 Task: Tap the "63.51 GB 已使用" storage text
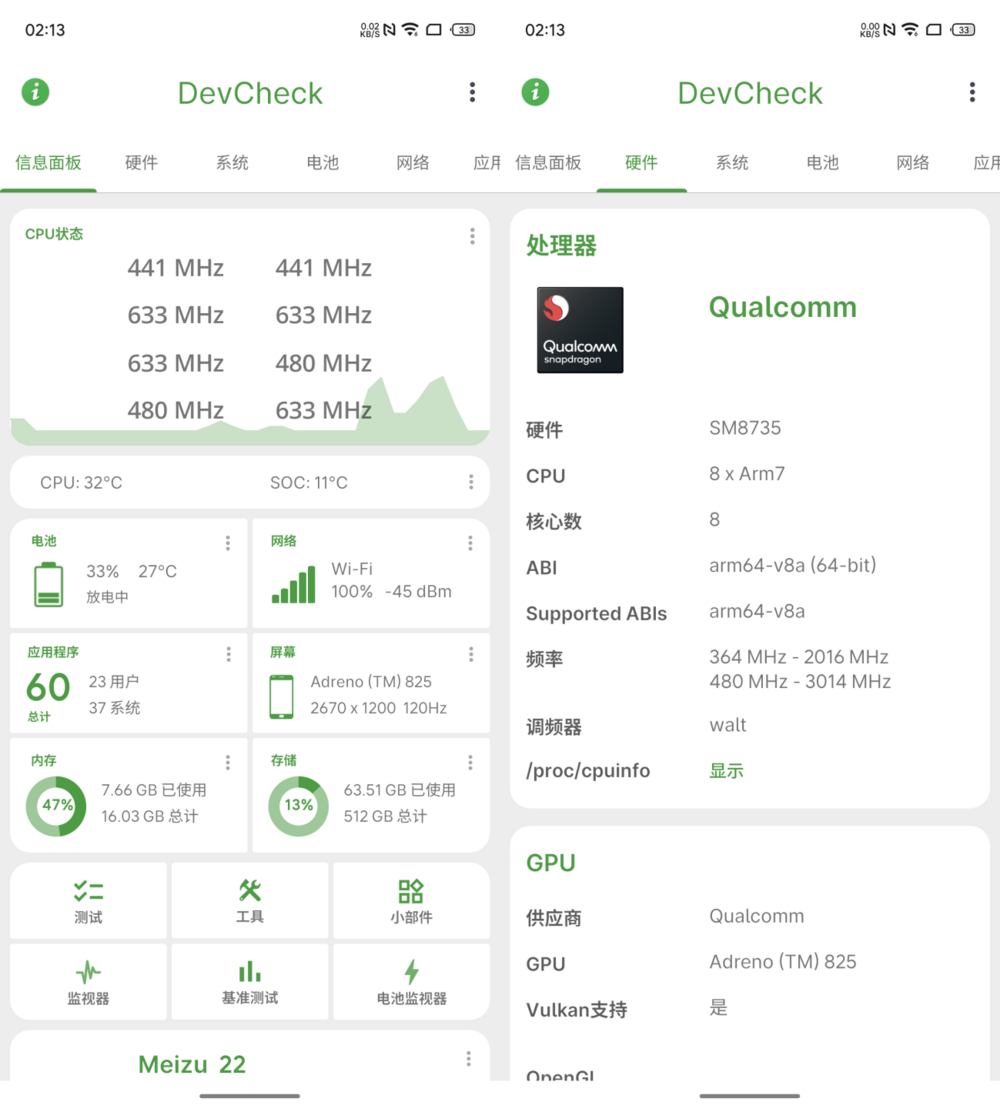pos(399,790)
